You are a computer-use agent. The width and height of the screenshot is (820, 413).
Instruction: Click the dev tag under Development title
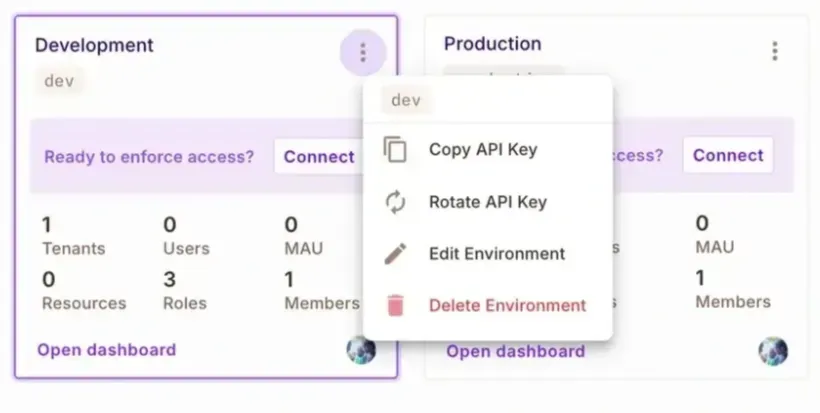pyautogui.click(x=58, y=81)
